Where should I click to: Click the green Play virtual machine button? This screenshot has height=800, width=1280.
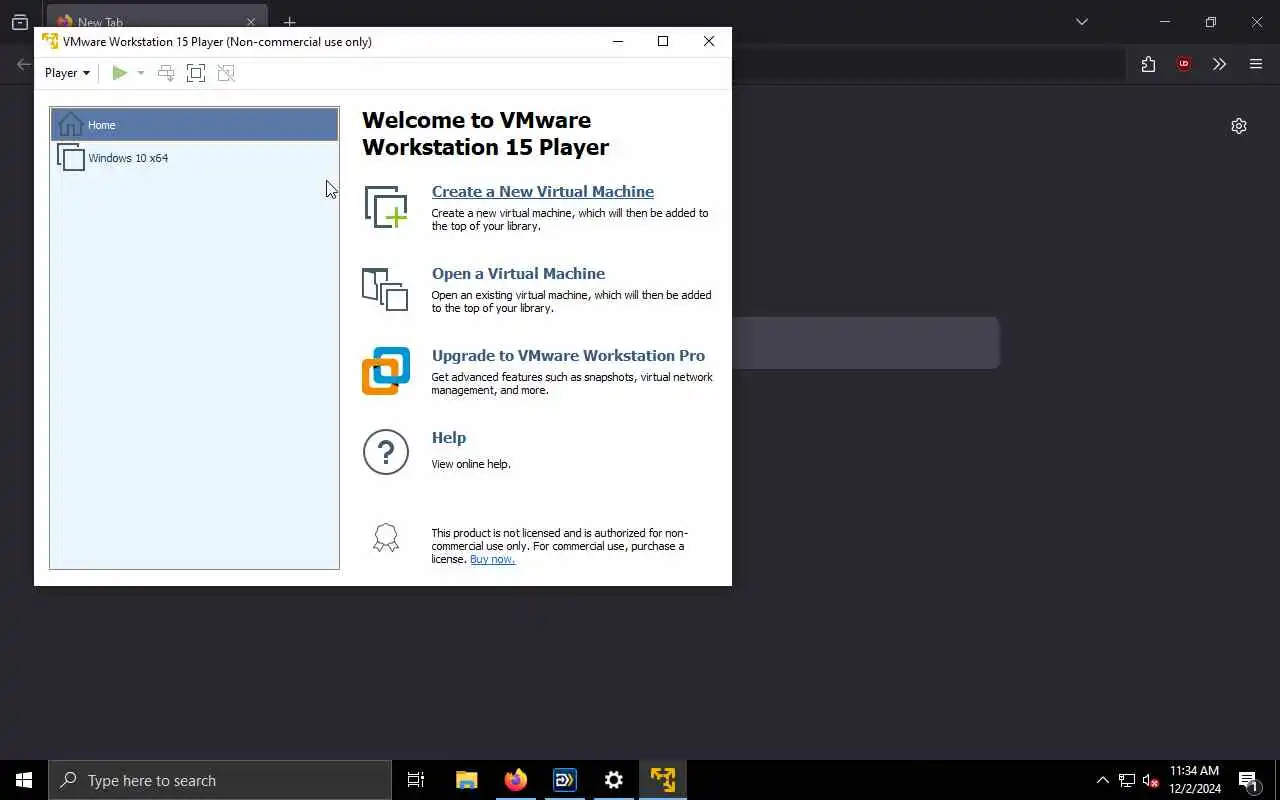click(120, 73)
